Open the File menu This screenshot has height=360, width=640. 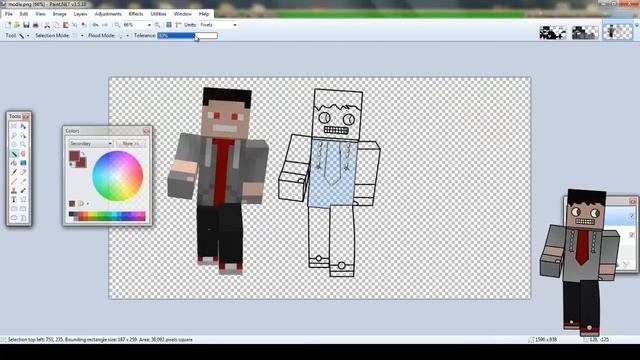click(x=9, y=14)
